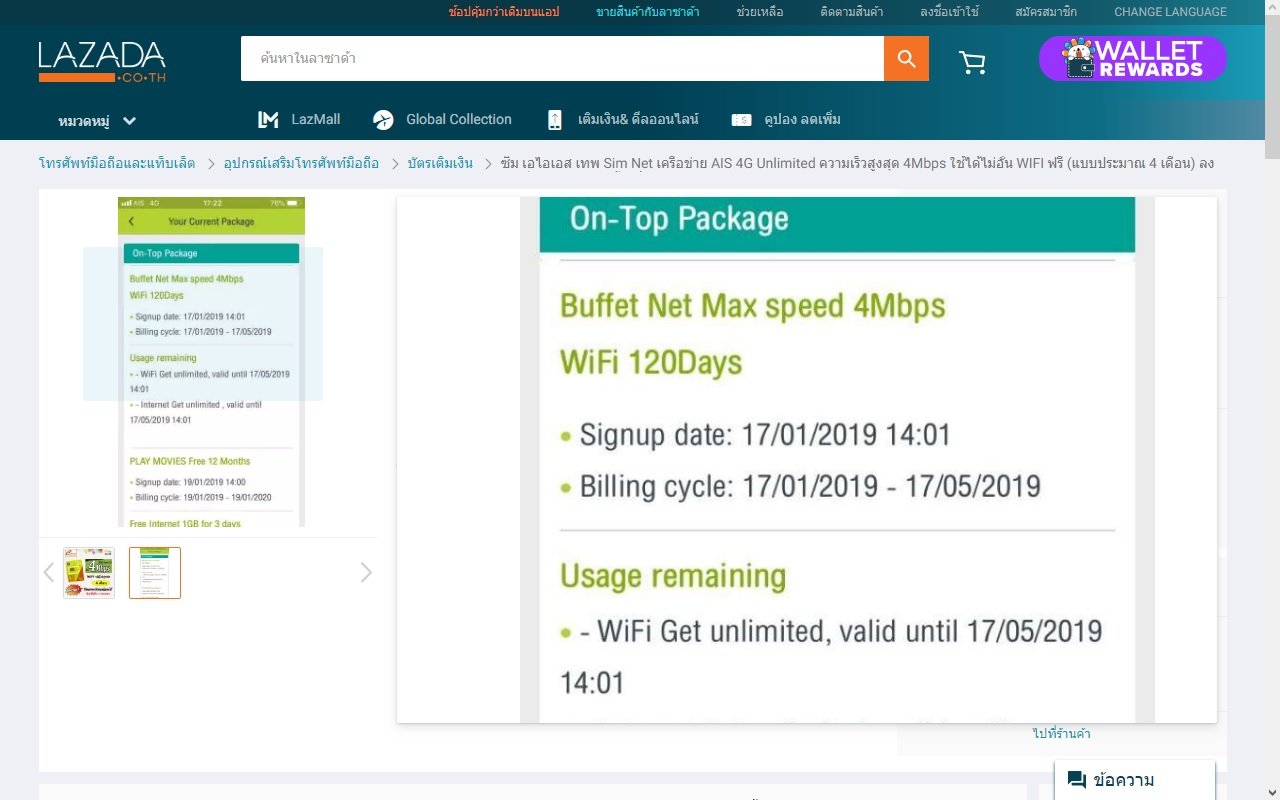Click the Global Collection plane icon
Image resolution: width=1280 pixels, height=800 pixels.
pos(383,120)
